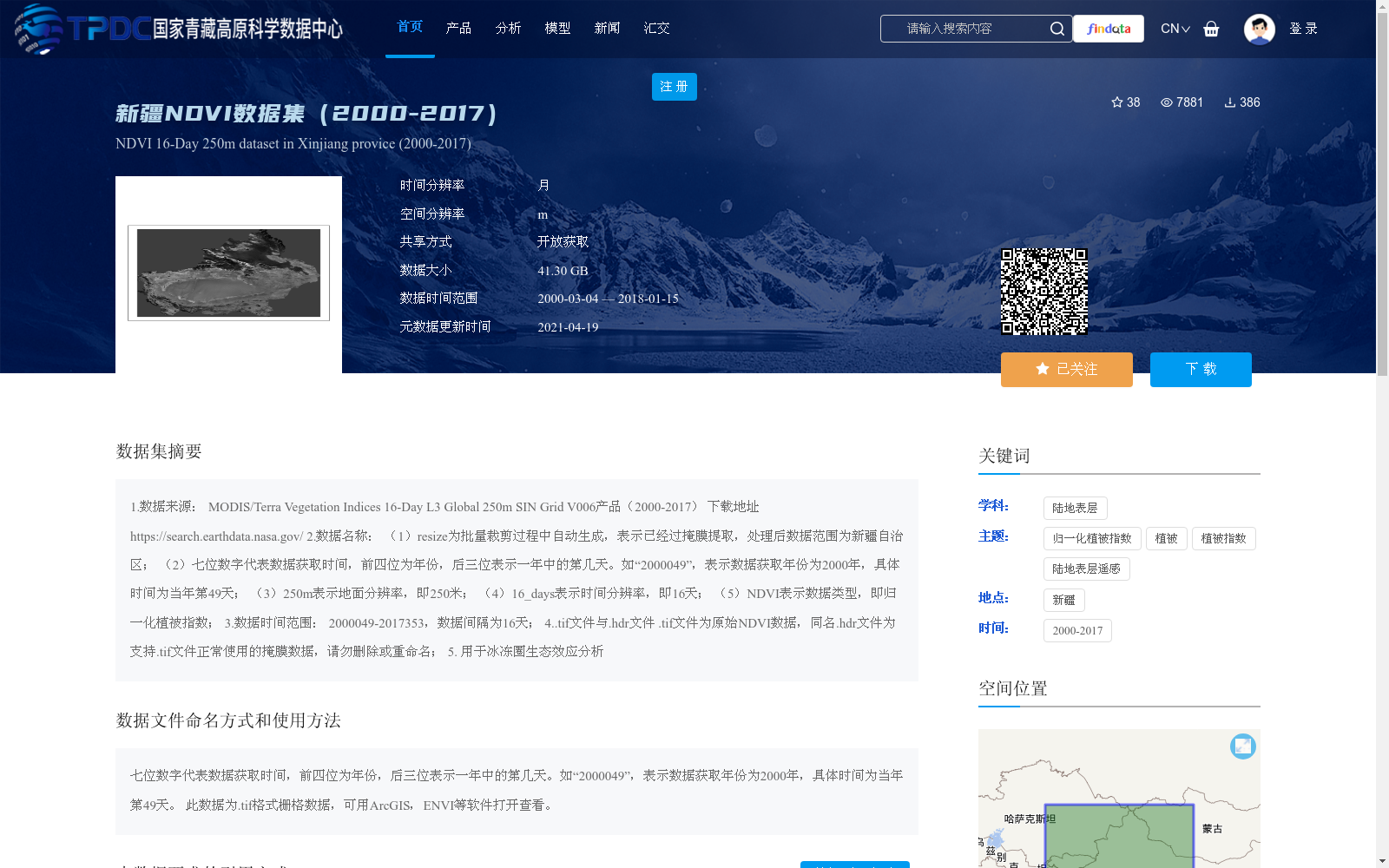1389x868 pixels.
Task: Go to the 首页 menu item
Action: tap(410, 28)
